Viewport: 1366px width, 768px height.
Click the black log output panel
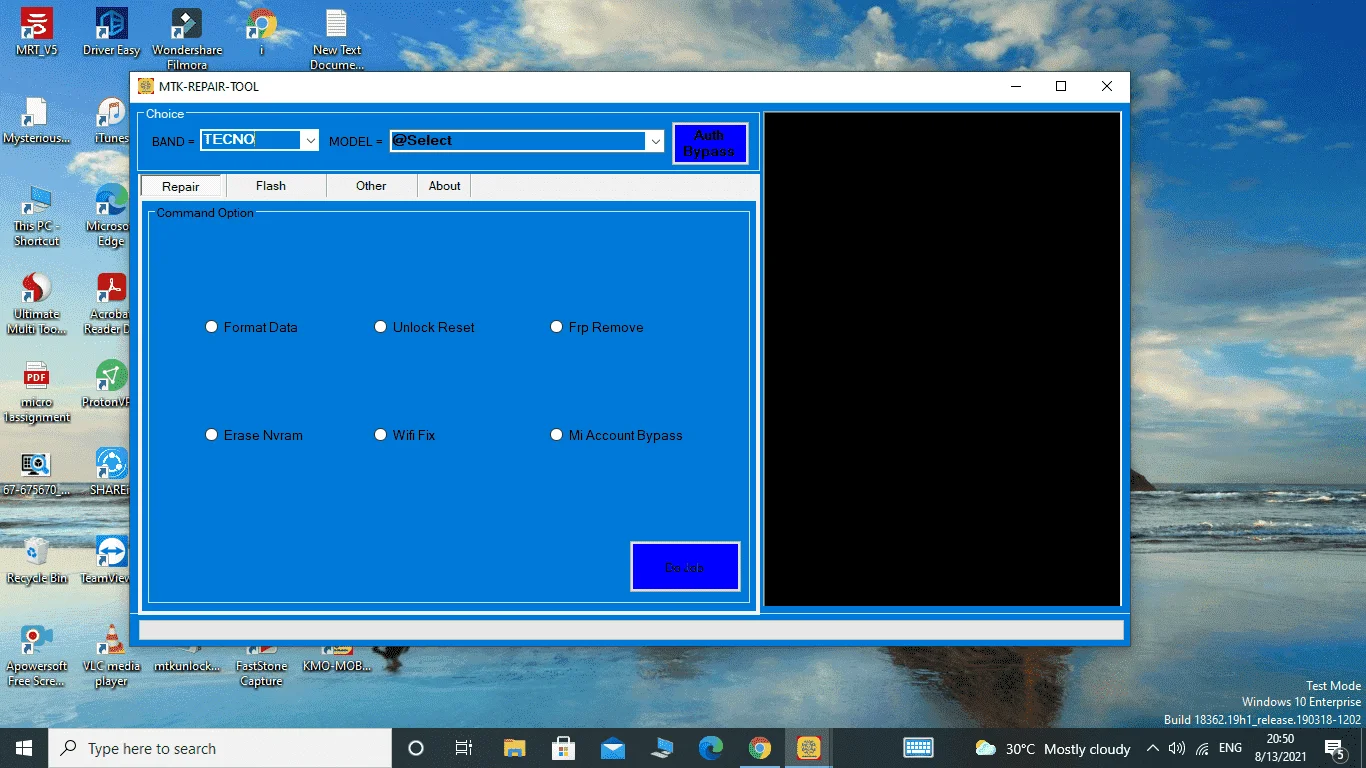click(942, 359)
